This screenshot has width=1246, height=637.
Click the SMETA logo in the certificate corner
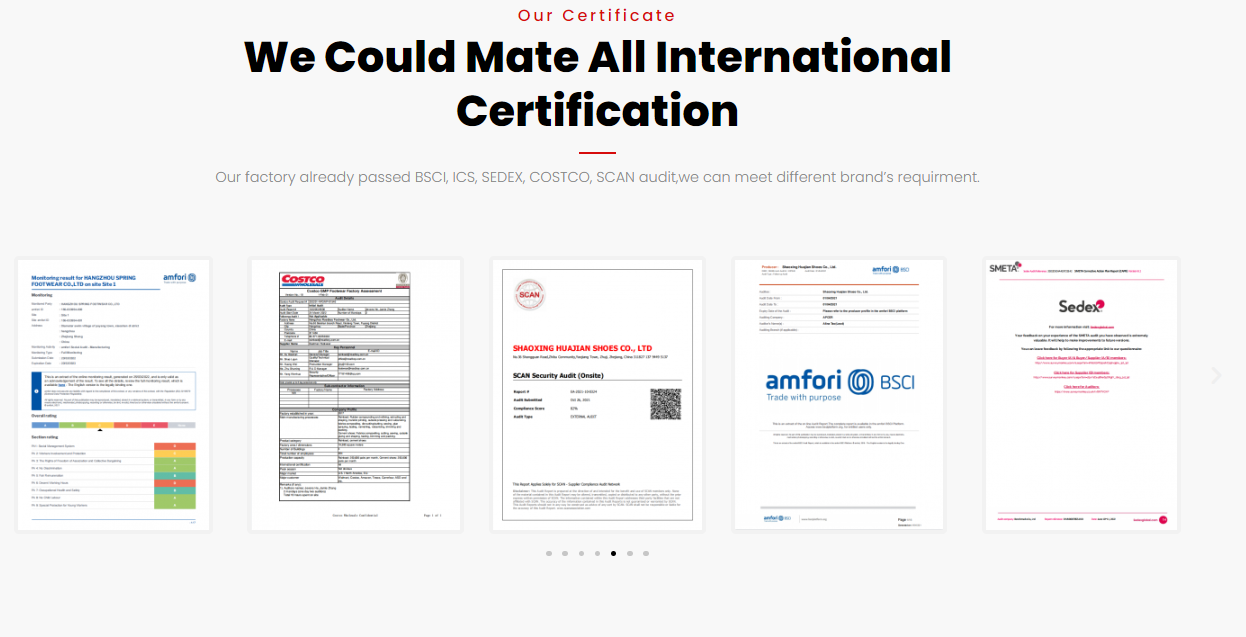click(x=1004, y=268)
